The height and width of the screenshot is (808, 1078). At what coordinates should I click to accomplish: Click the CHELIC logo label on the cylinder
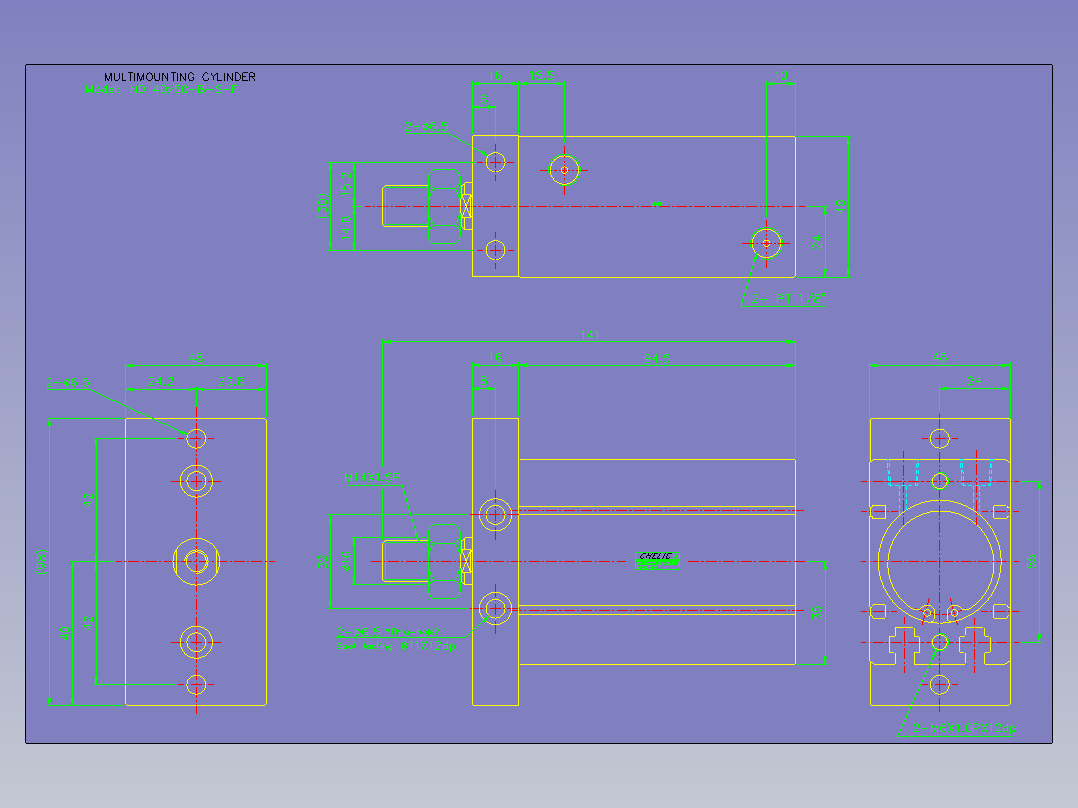658,560
